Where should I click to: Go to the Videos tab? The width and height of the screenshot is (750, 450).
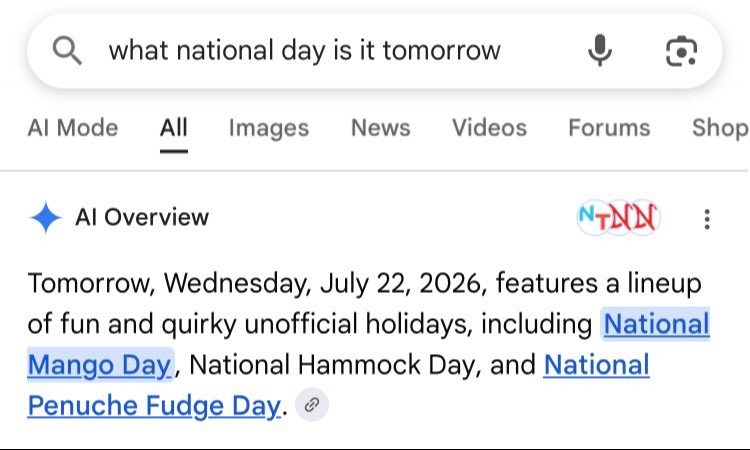point(489,128)
